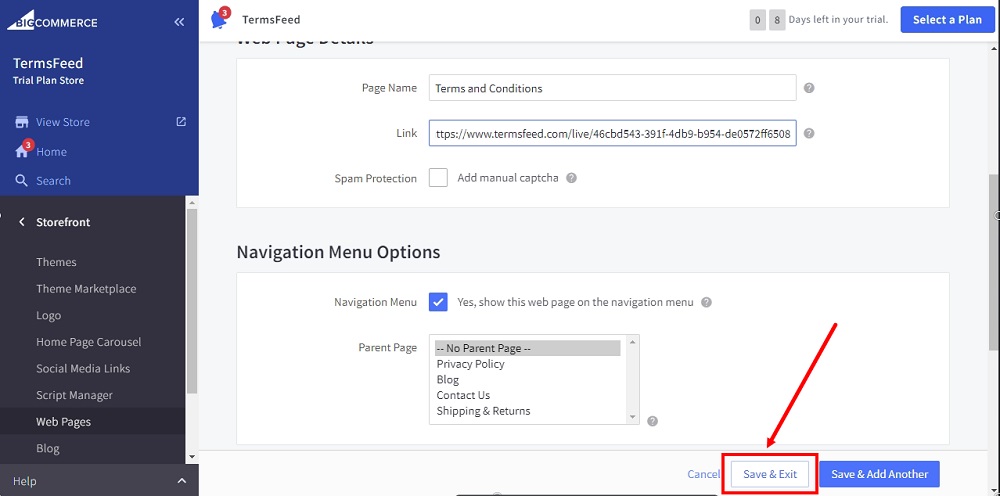Image resolution: width=1000 pixels, height=496 pixels.
Task: Go back using Storefront chevron
Action: coord(22,222)
